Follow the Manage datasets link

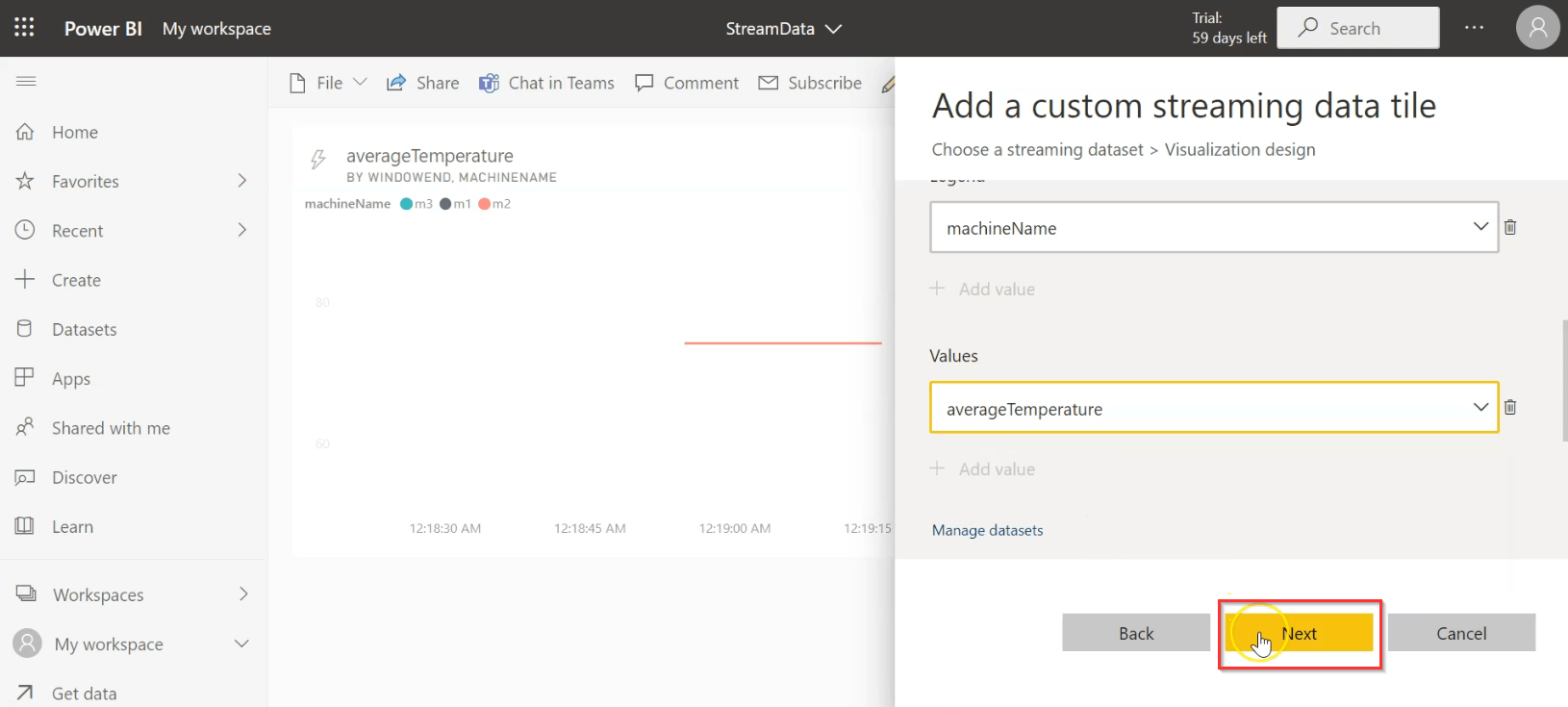(987, 531)
